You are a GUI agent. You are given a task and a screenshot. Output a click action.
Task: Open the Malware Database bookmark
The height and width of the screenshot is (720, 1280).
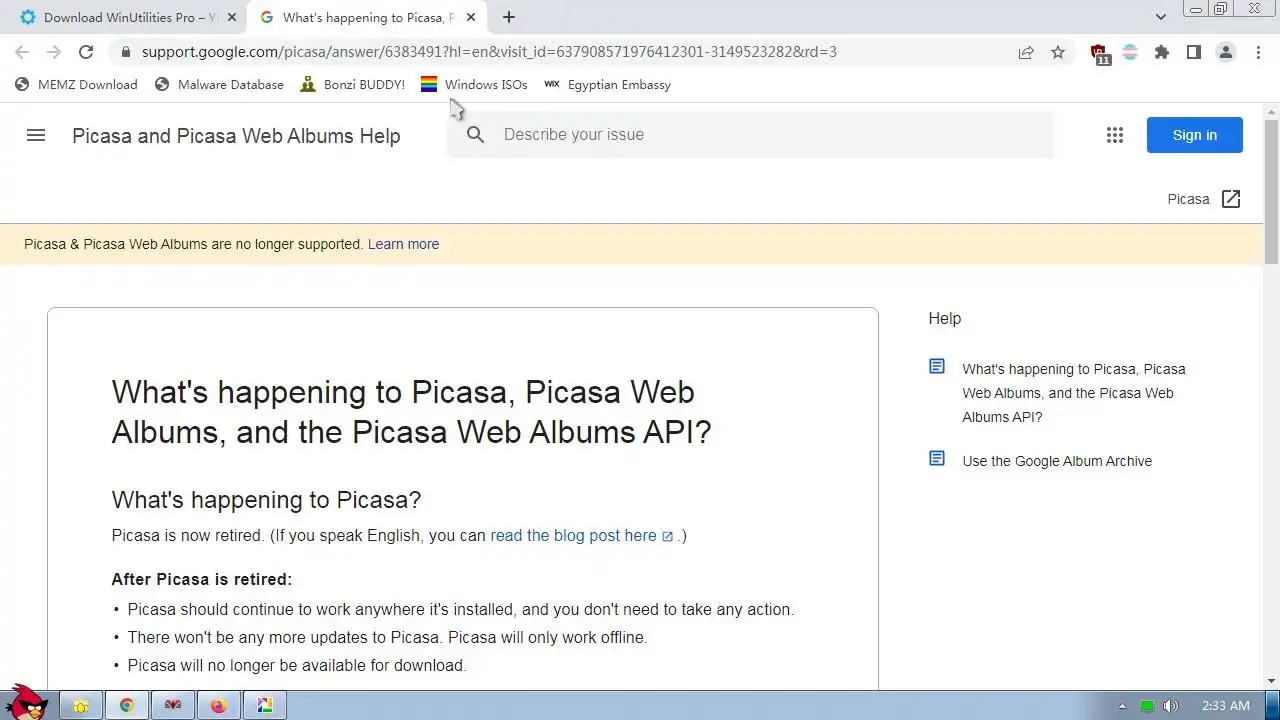[219, 85]
